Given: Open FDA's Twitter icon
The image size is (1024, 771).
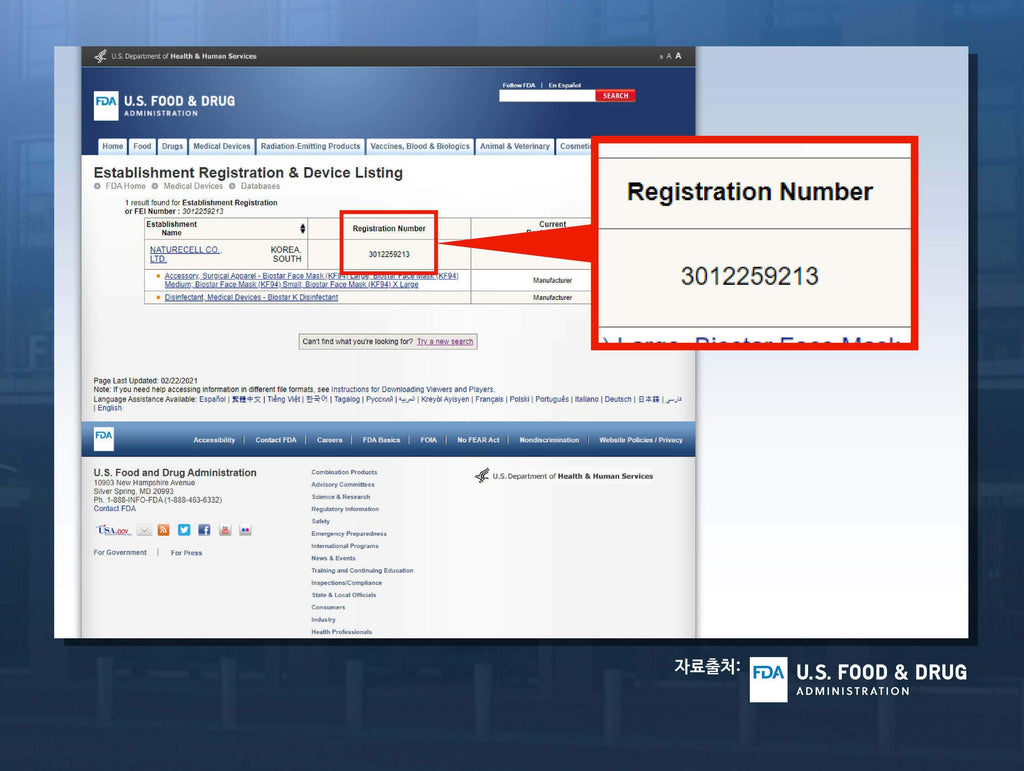Looking at the screenshot, I should [184, 530].
